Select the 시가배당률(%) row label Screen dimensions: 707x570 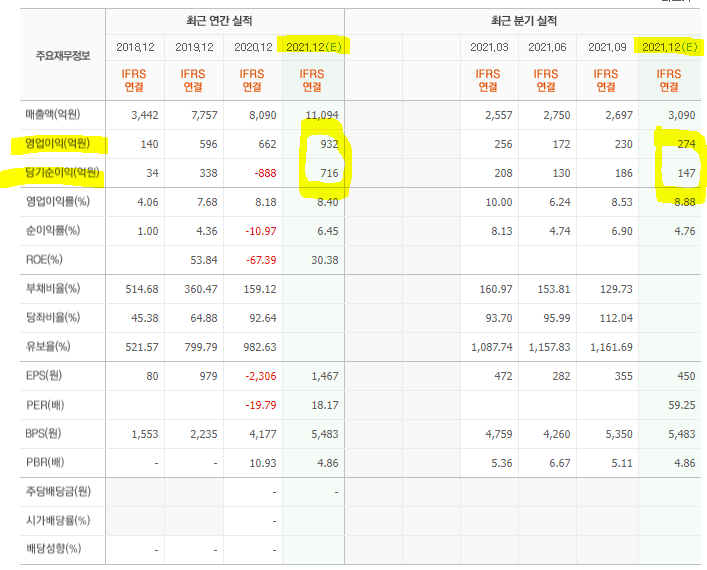pyautogui.click(x=58, y=521)
